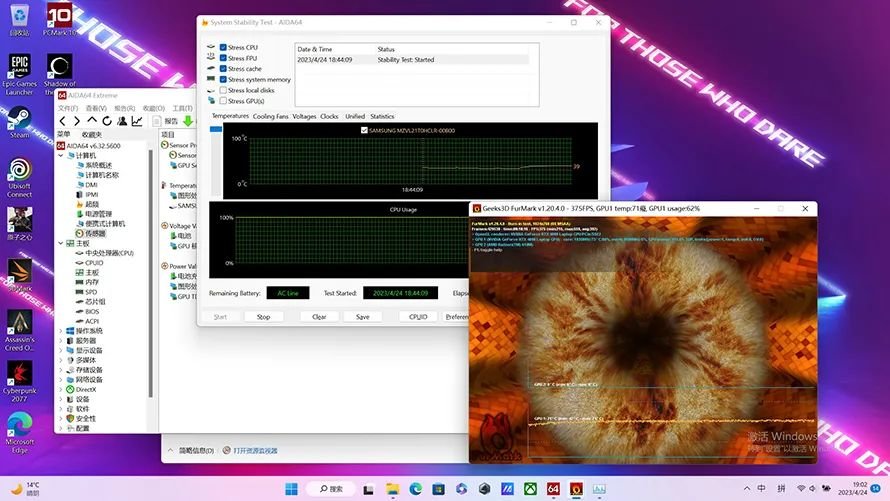Enable the Stress GPU(s) checkbox

[x=223, y=101]
